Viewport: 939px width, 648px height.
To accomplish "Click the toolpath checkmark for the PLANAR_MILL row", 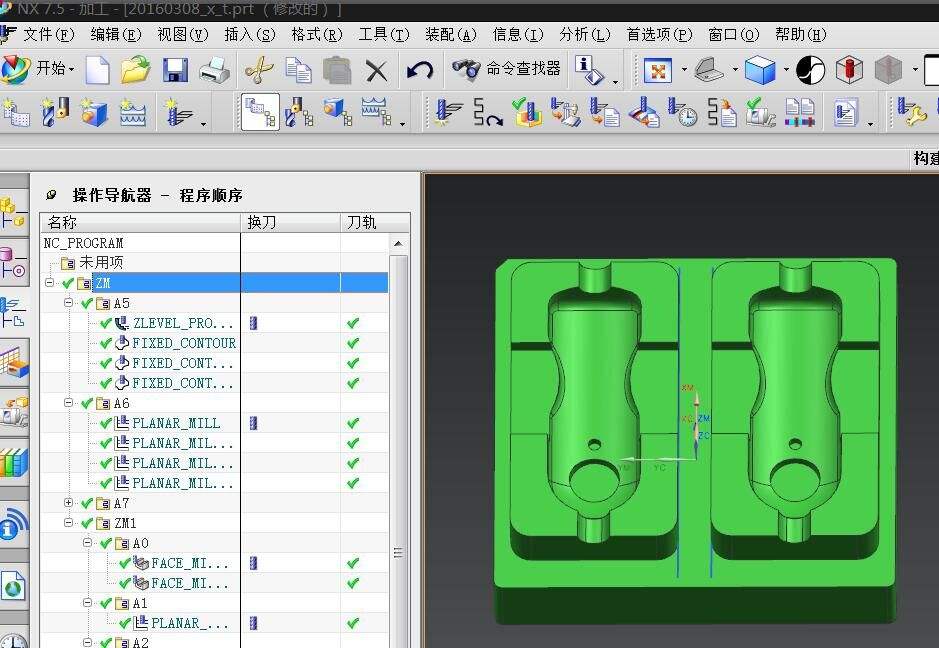I will click(352, 423).
